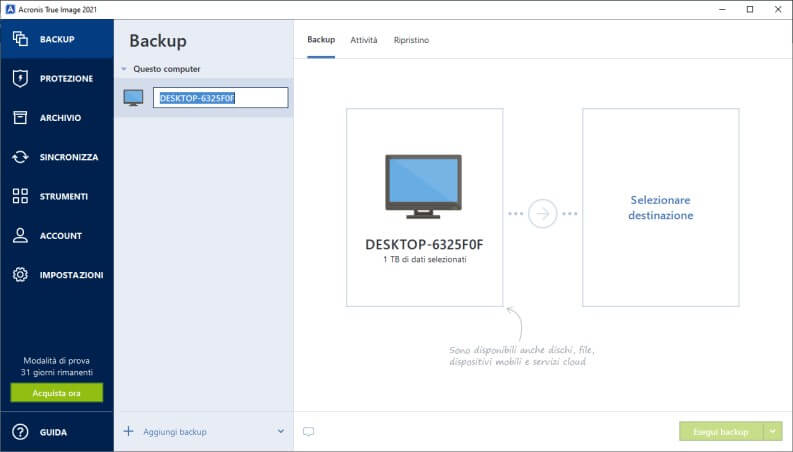Click the Protezione shield icon
Screen dimensions: 793x452
point(20,78)
